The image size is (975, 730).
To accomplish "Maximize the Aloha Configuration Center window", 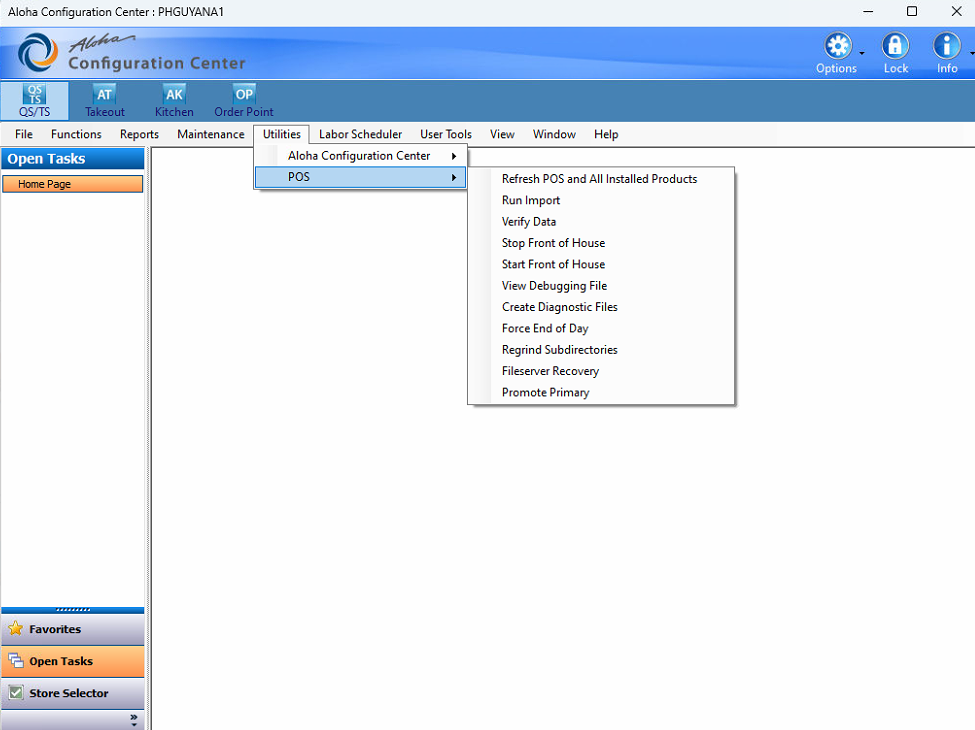I will point(912,11).
